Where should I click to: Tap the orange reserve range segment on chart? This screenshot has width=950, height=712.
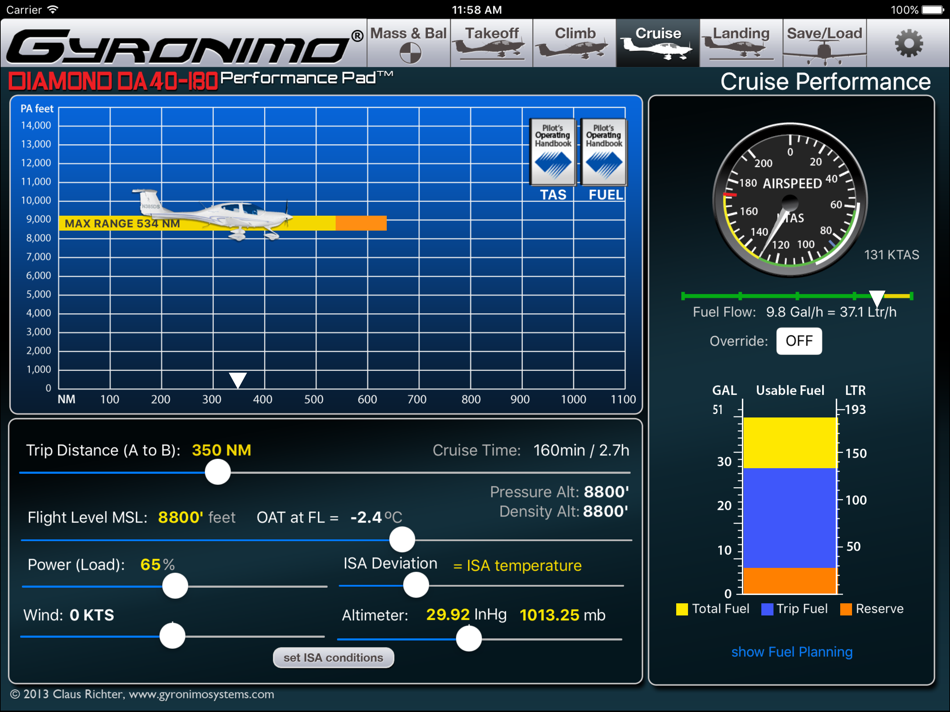tap(361, 223)
